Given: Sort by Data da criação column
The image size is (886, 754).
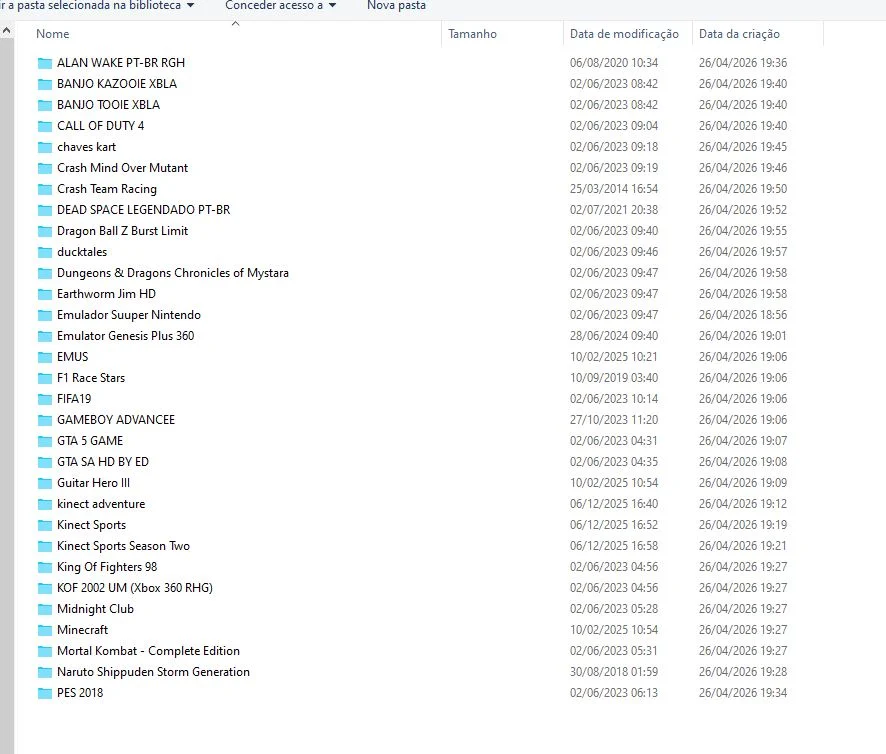Looking at the screenshot, I should 758,34.
